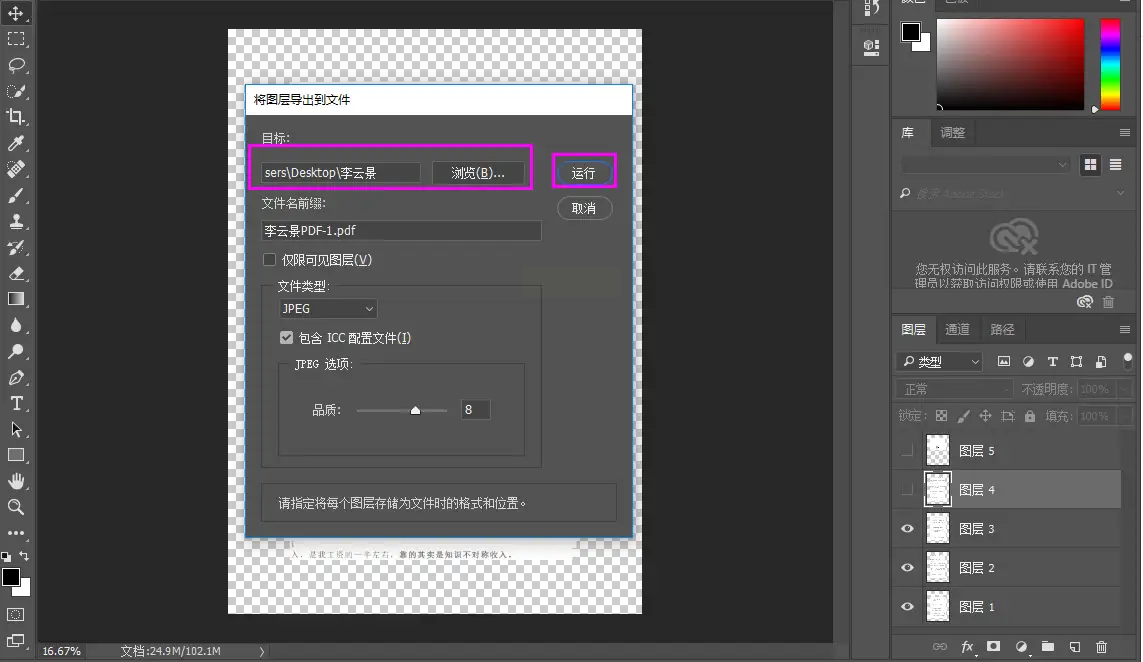Image resolution: width=1143 pixels, height=662 pixels.
Task: Select the Rectangular Marquee tool
Action: coord(15,39)
